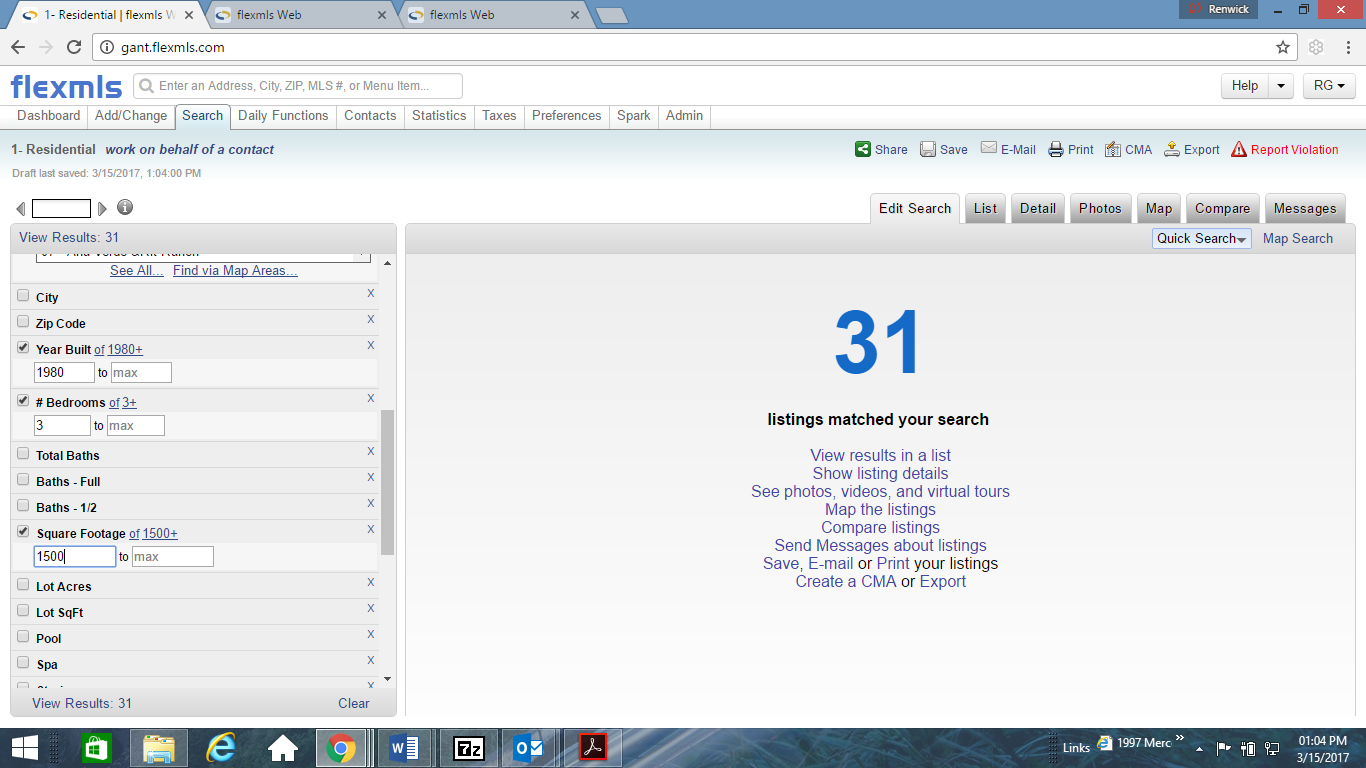1366x768 pixels.
Task: Click the Help button
Action: (1245, 86)
